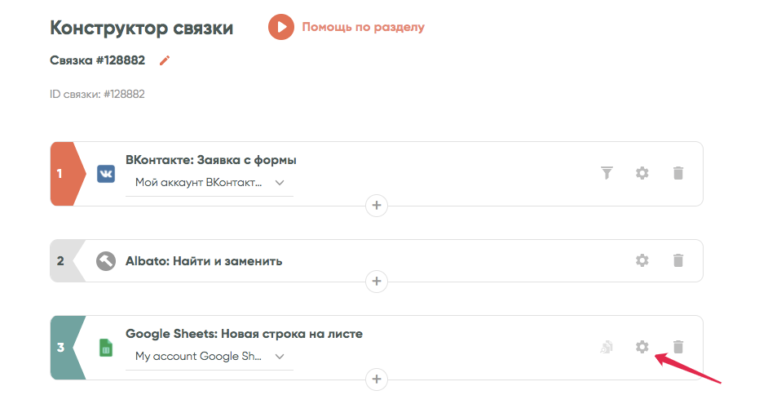Viewport: 768px width, 404px height.
Task: Play the Помощь по разделу video
Action: [x=281, y=27]
